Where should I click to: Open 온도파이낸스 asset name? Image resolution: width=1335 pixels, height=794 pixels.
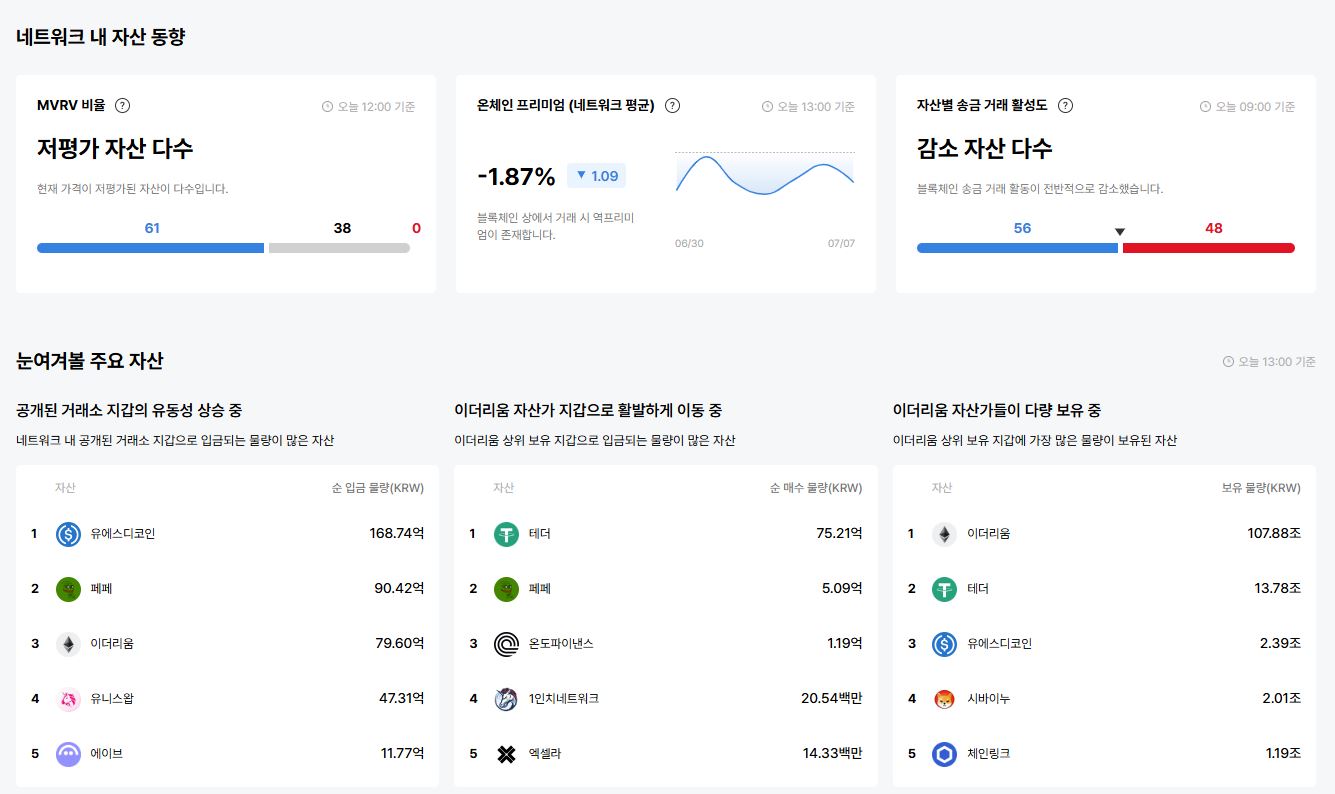[x=561, y=643]
